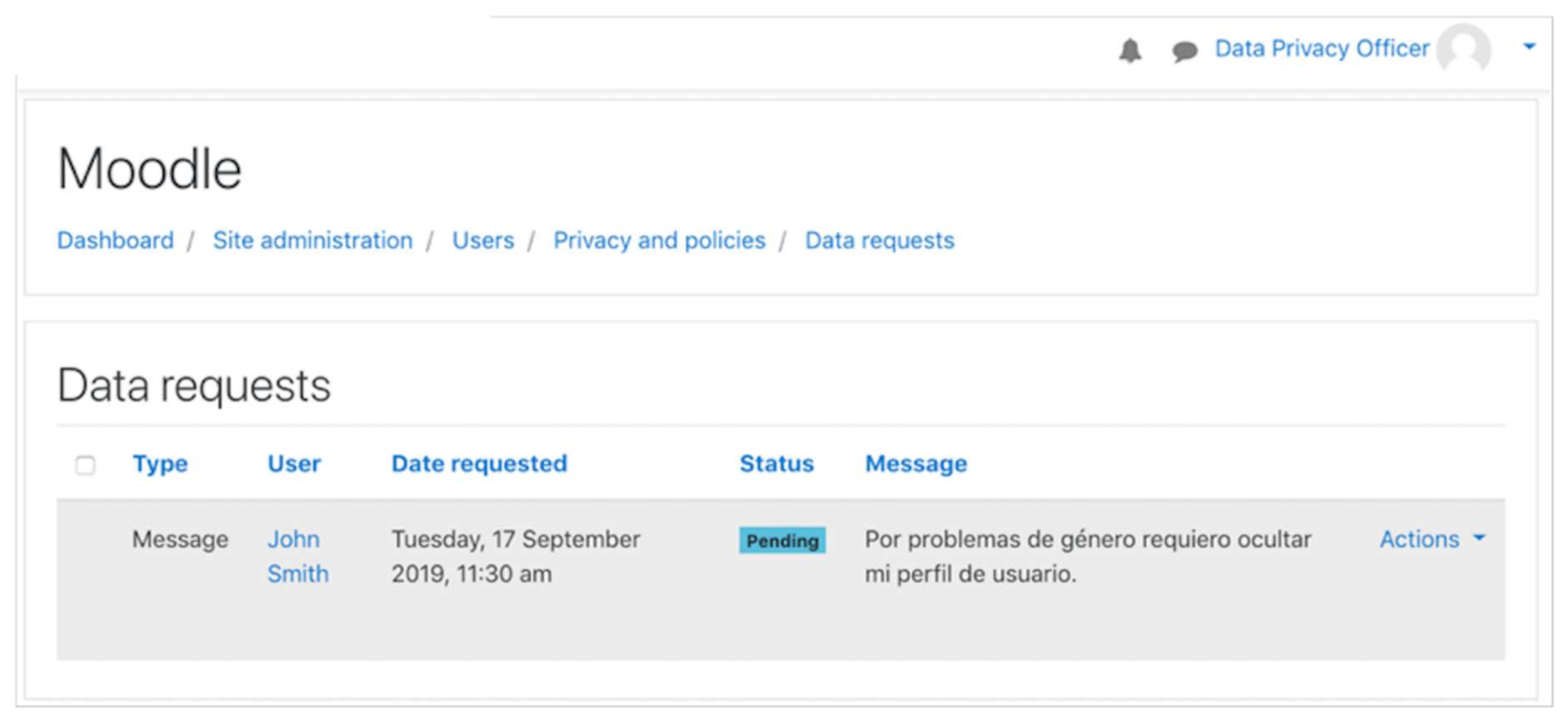Open the messages speech bubble icon

(1184, 51)
